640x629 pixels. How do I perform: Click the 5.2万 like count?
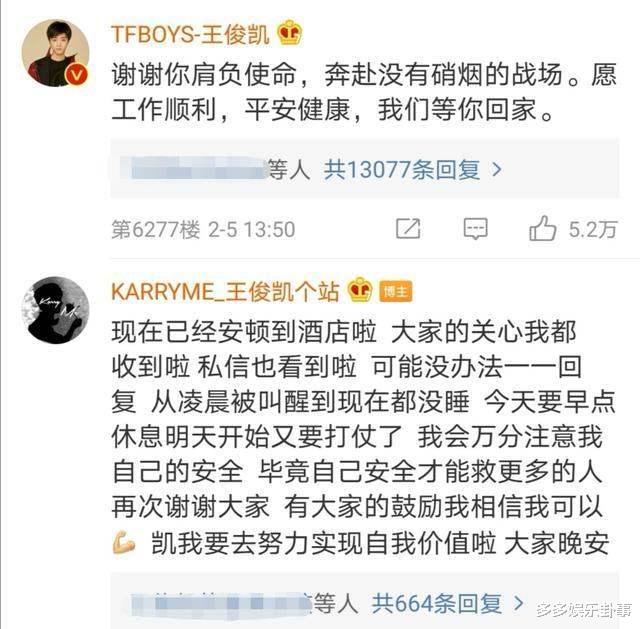coord(593,229)
